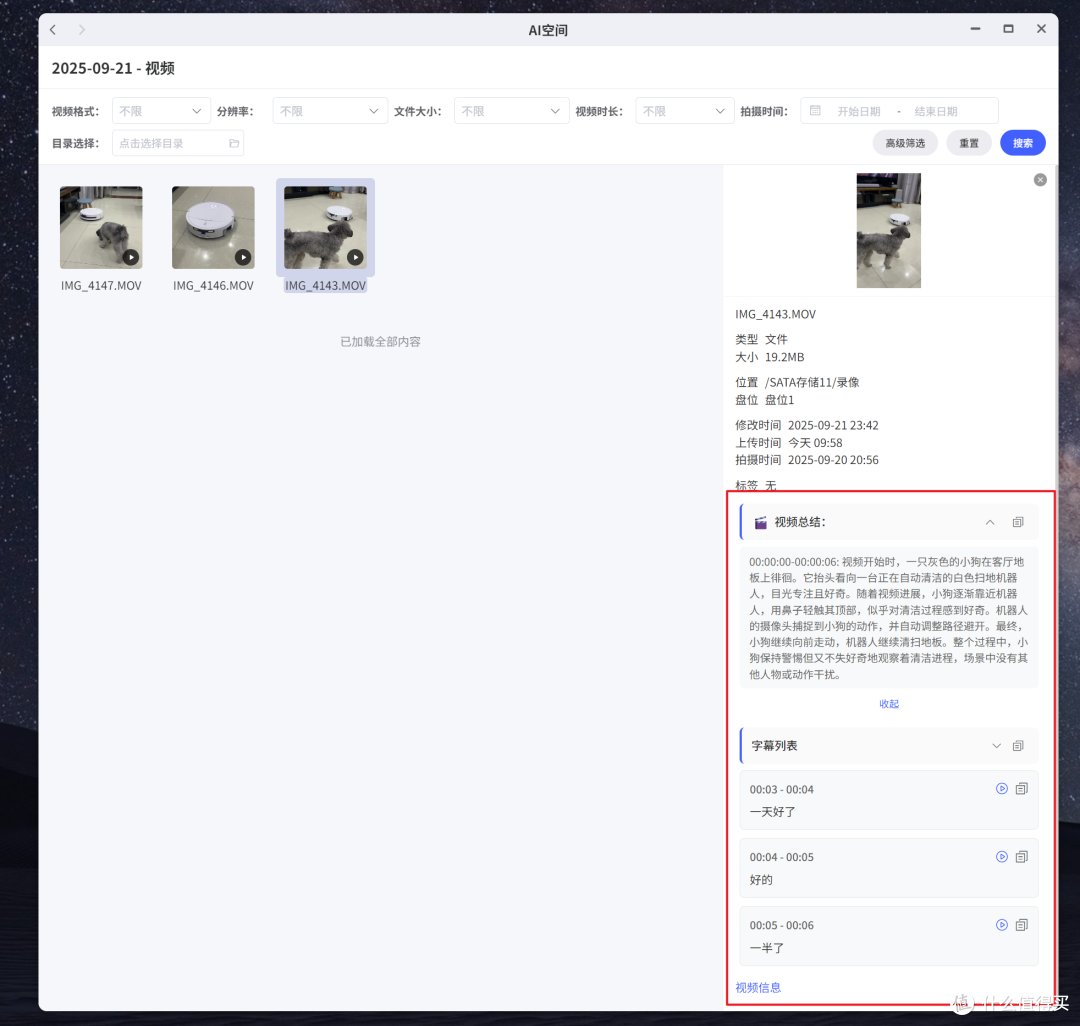Expand the 字幕列表 chevron

coord(996,746)
